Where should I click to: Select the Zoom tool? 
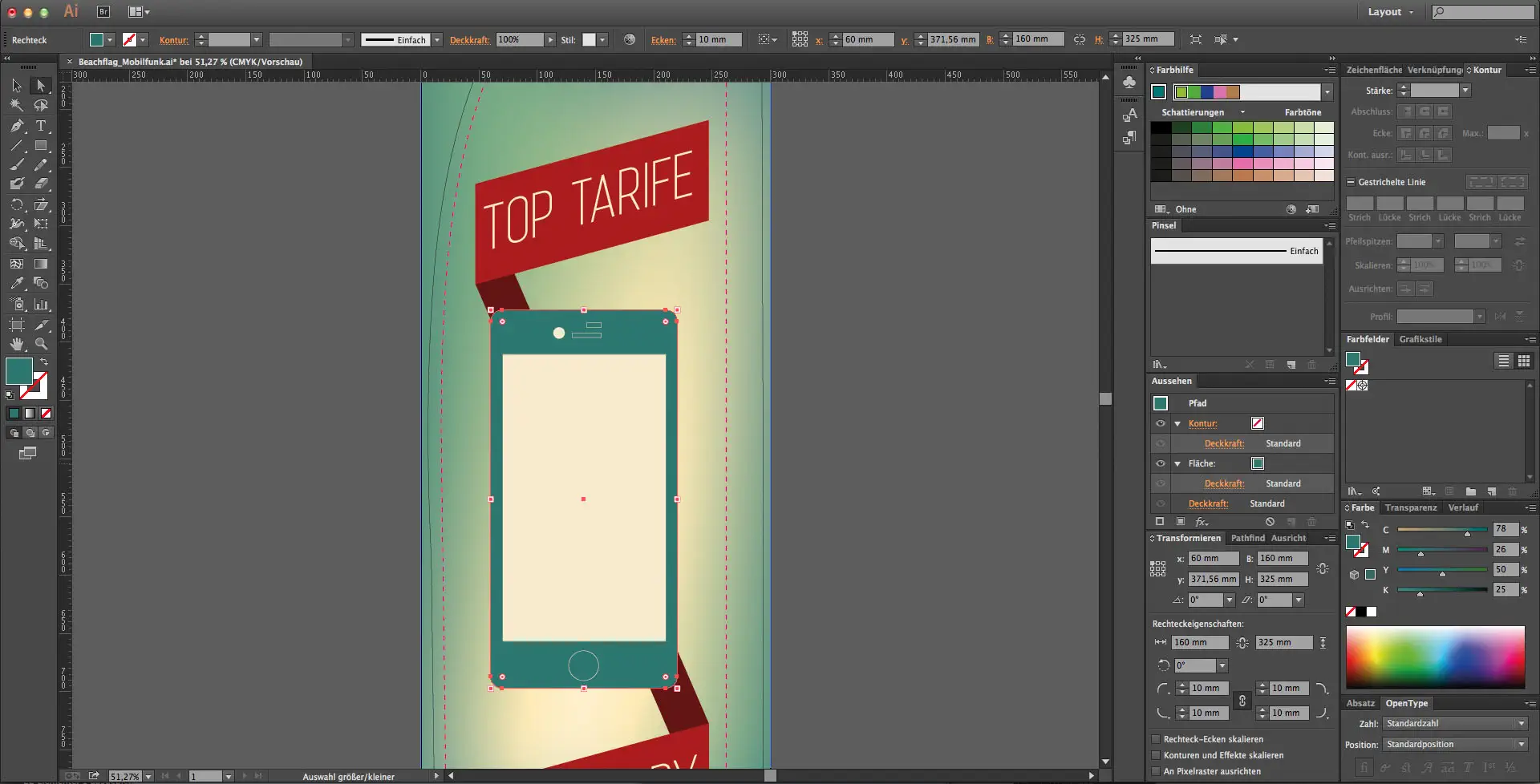click(x=41, y=344)
